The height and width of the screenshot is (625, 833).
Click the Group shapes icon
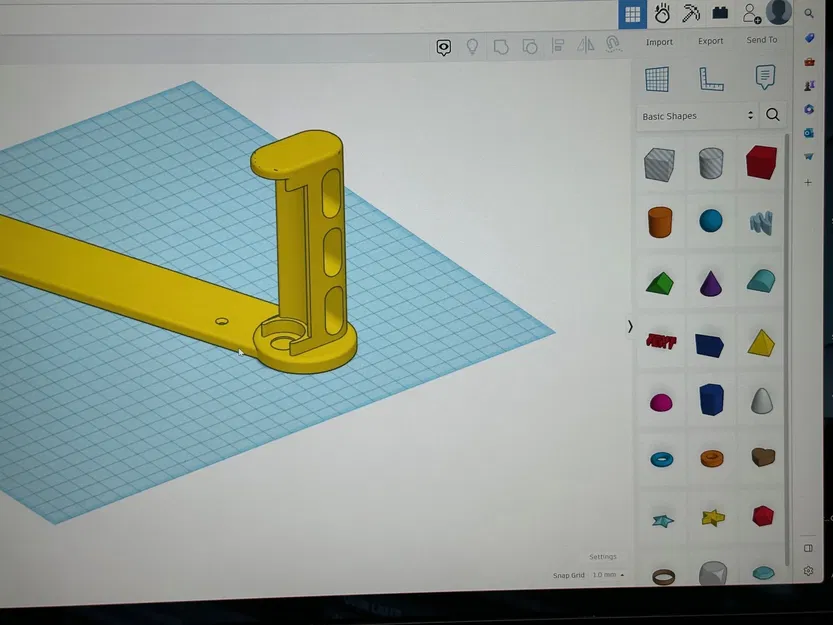click(501, 47)
